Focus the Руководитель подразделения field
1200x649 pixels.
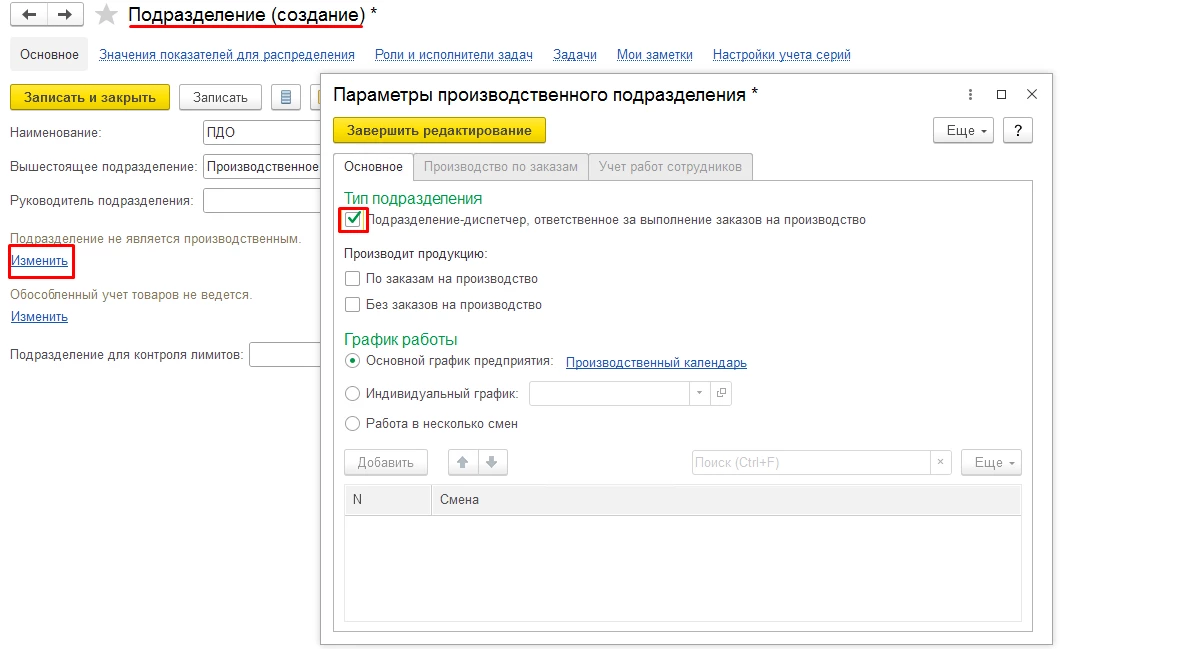[262, 201]
